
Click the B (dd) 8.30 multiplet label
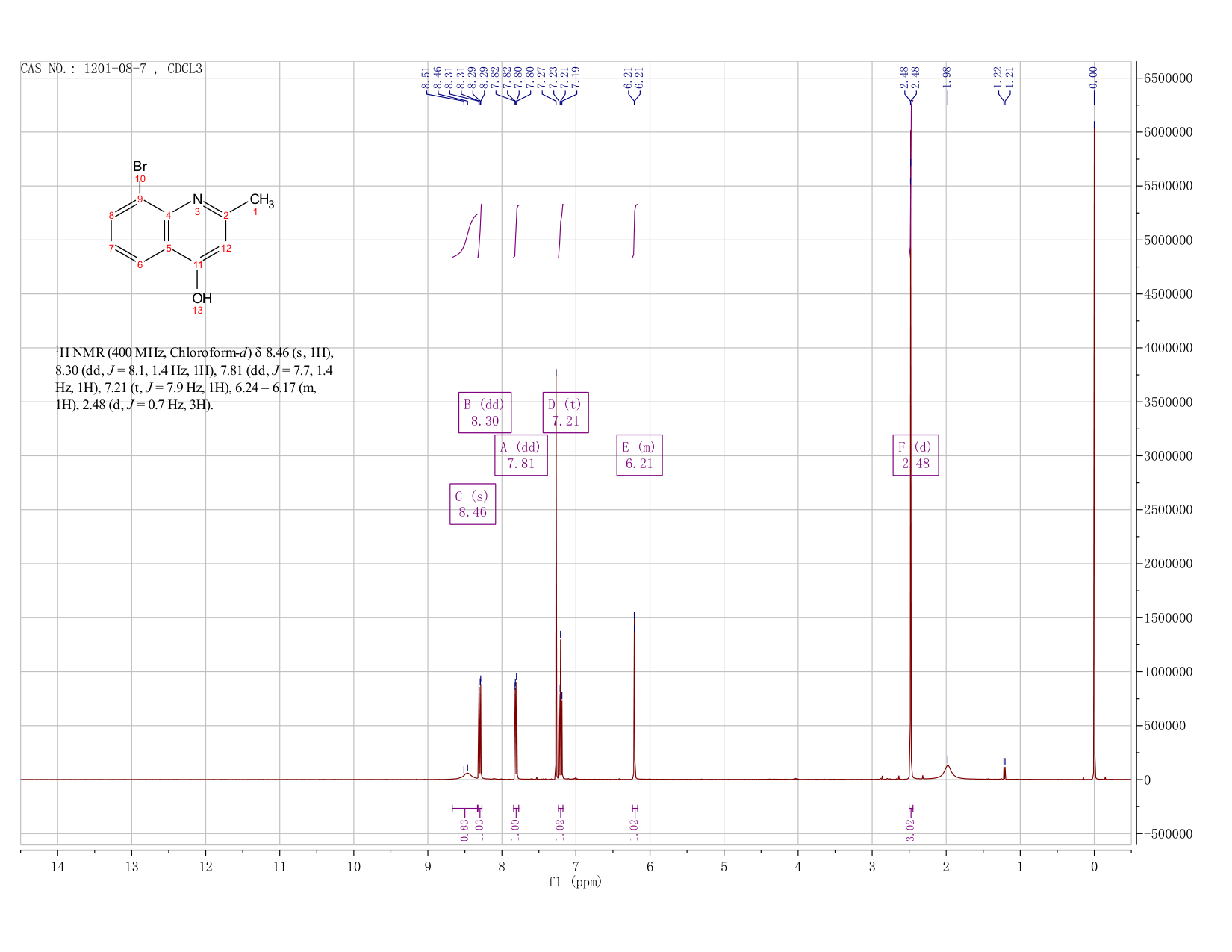tap(485, 412)
